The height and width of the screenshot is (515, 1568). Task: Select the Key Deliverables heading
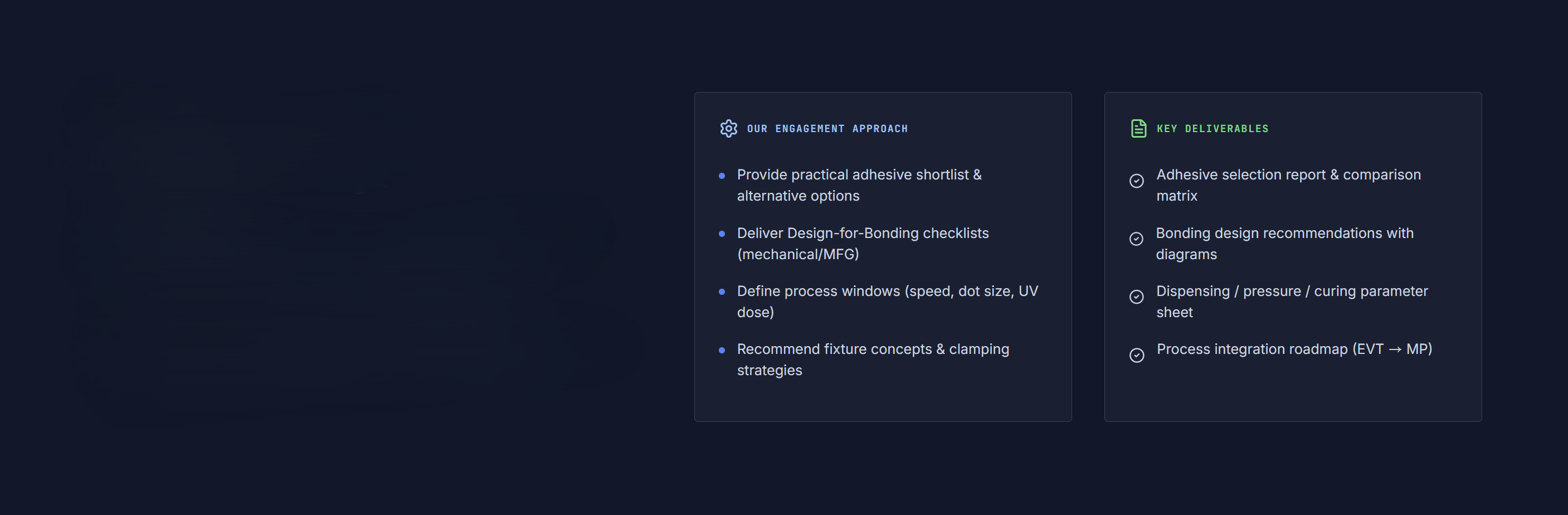coord(1212,129)
